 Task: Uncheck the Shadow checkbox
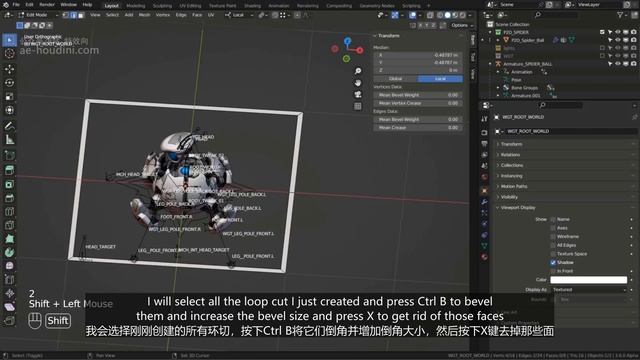[553, 262]
